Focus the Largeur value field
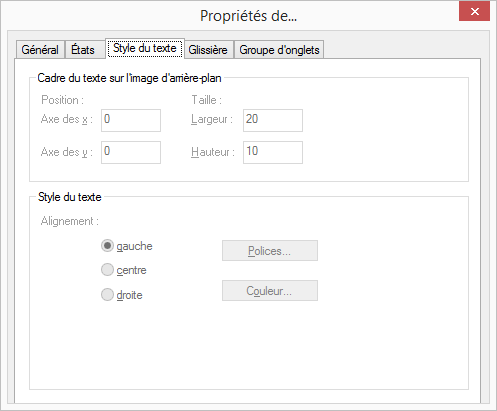Viewport: 497px width, 411px height. [273, 120]
